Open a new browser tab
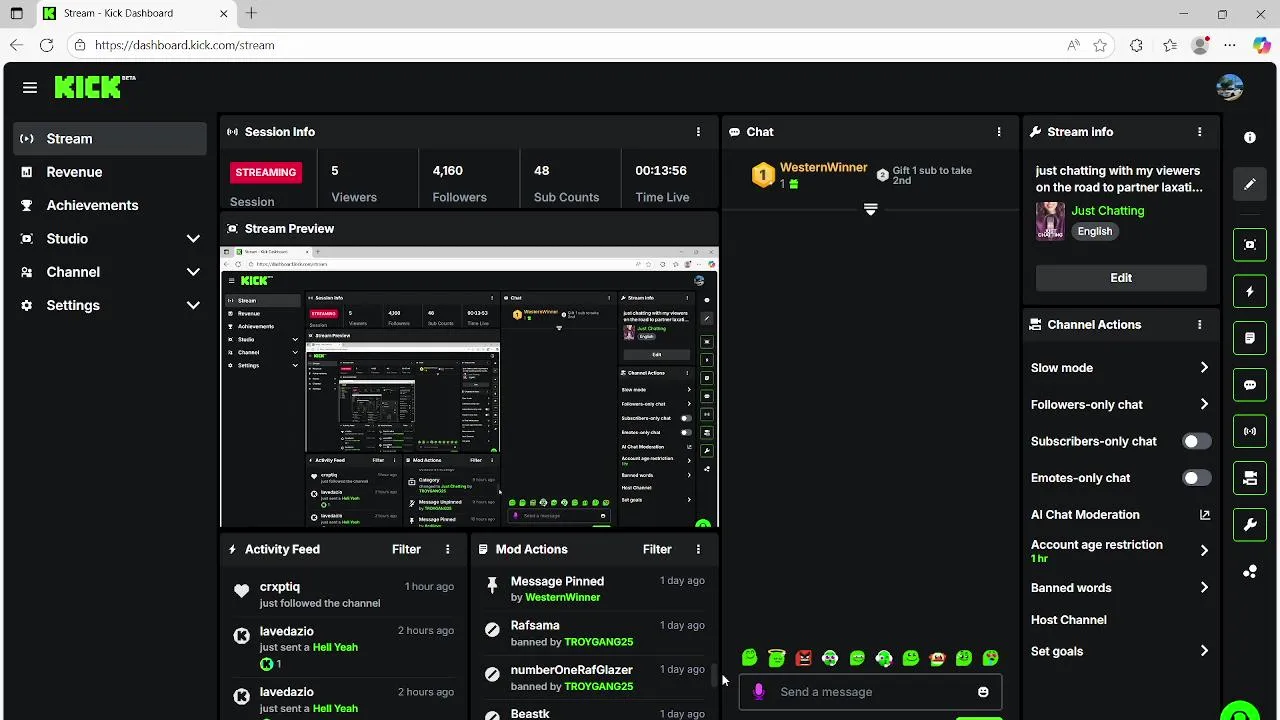The image size is (1280, 720). pyautogui.click(x=251, y=13)
